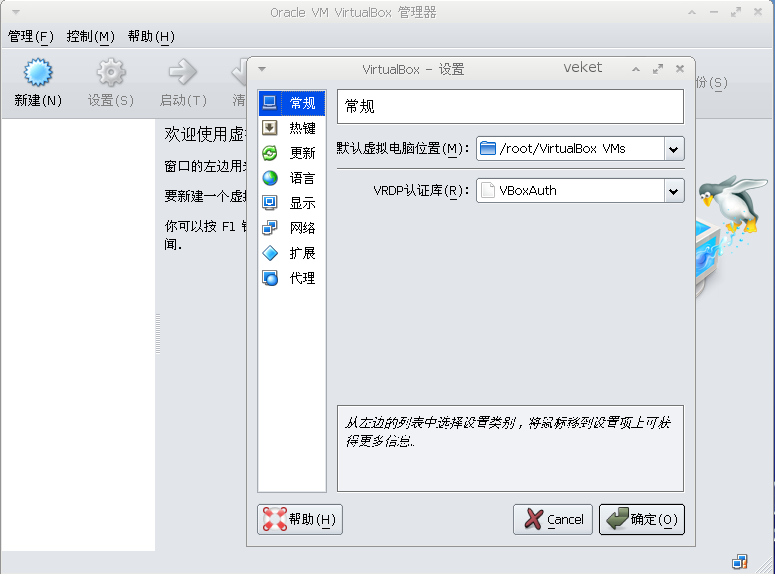Click the italic hint text box
775x574 pixels.
[x=510, y=448]
